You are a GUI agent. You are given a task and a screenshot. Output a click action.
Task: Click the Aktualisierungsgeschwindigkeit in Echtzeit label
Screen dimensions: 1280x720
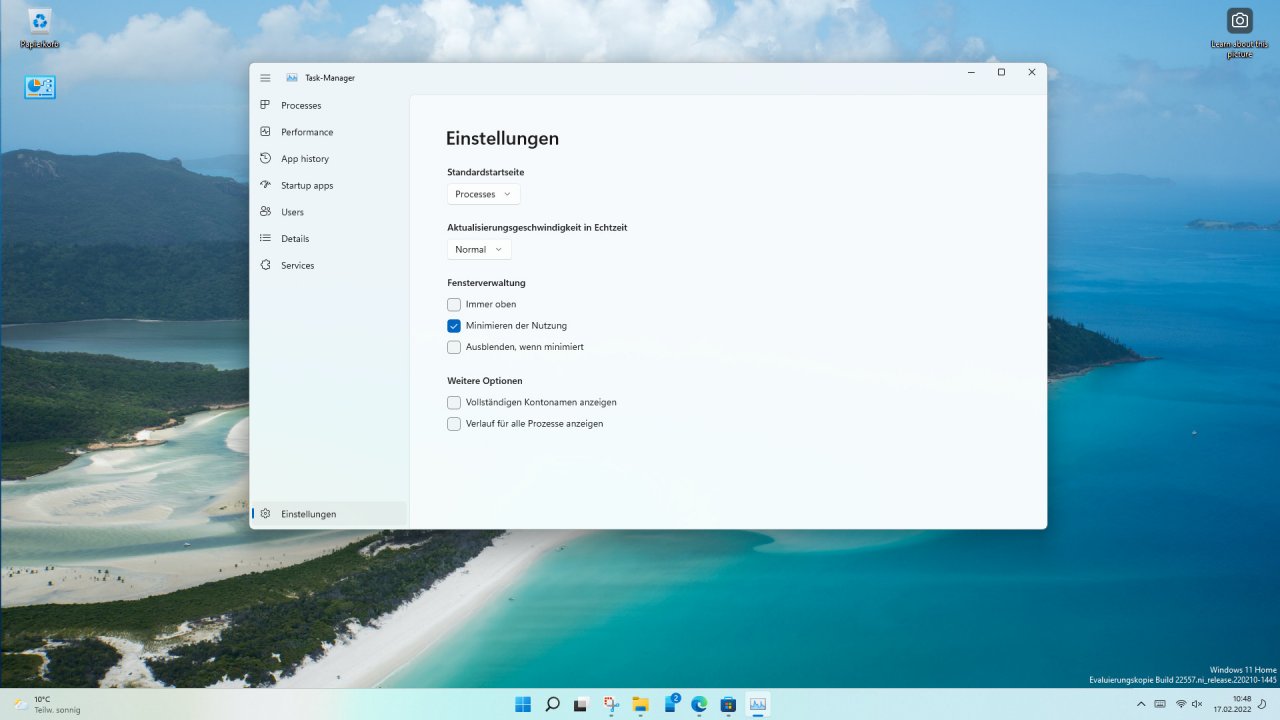click(537, 227)
